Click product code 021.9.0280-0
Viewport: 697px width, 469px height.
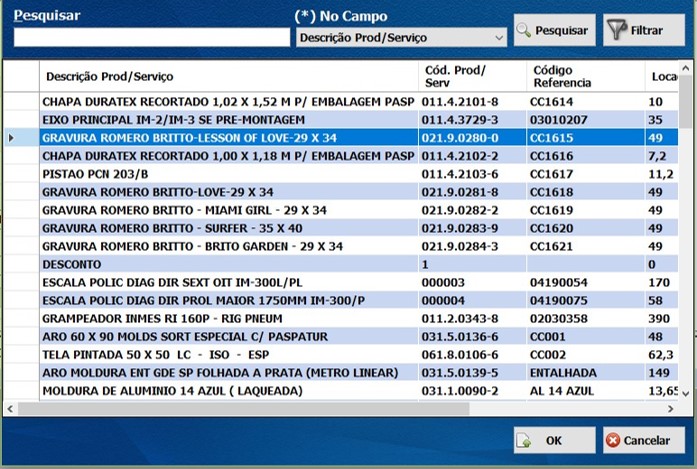tap(460, 138)
